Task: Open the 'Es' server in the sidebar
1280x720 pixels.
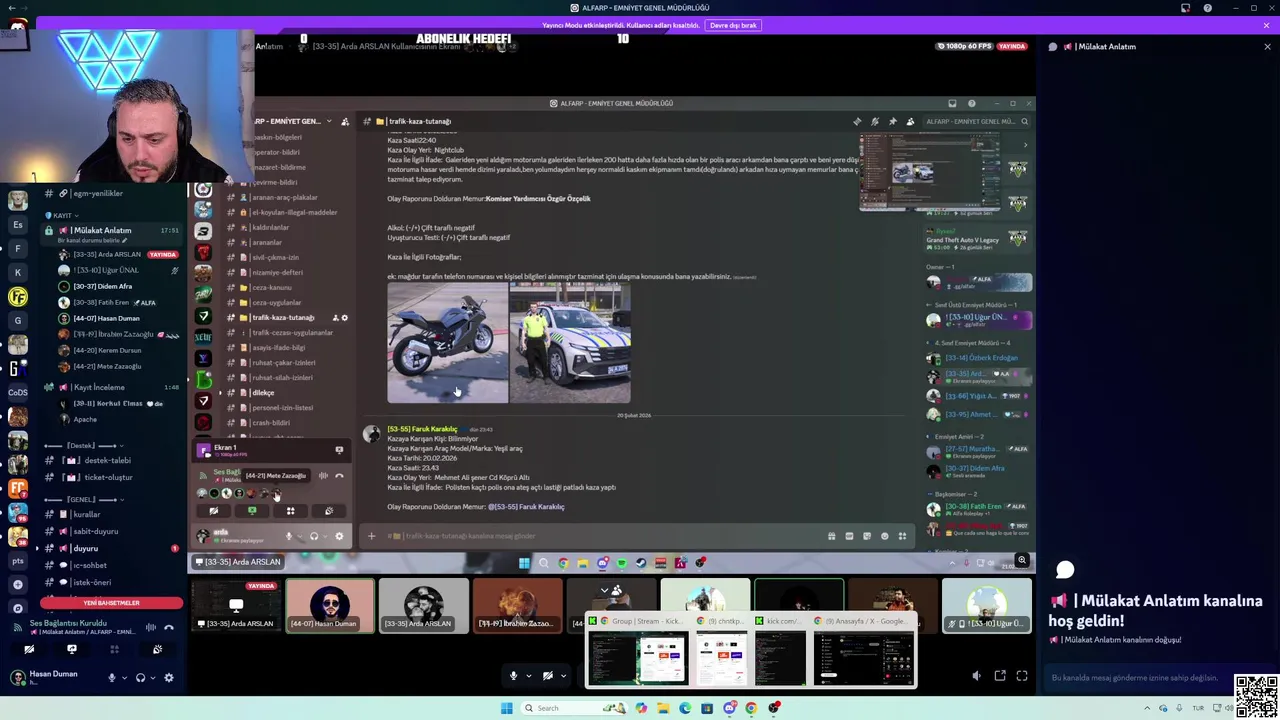Action: 17,225
